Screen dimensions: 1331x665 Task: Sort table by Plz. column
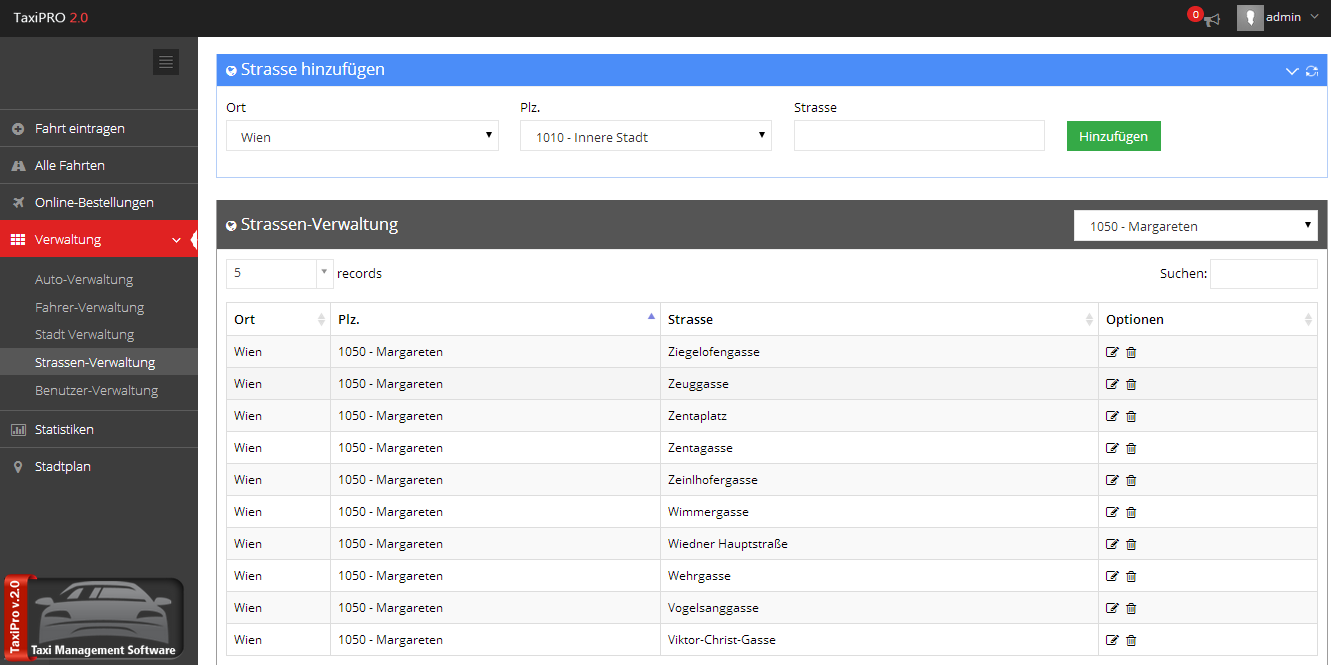(495, 319)
